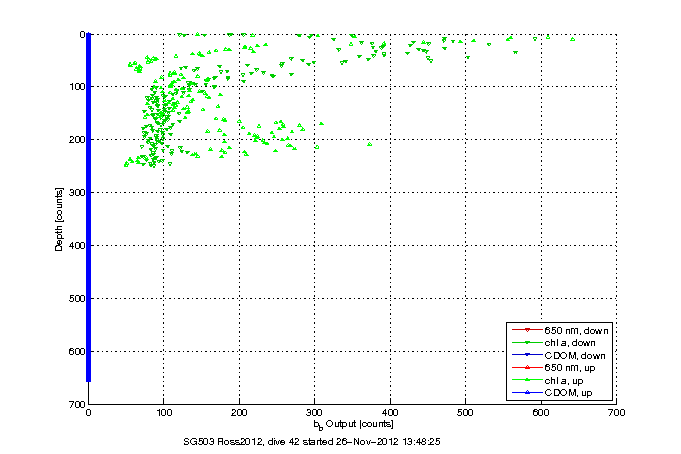Click the '650 nm, down' legend entry

(x=576, y=331)
